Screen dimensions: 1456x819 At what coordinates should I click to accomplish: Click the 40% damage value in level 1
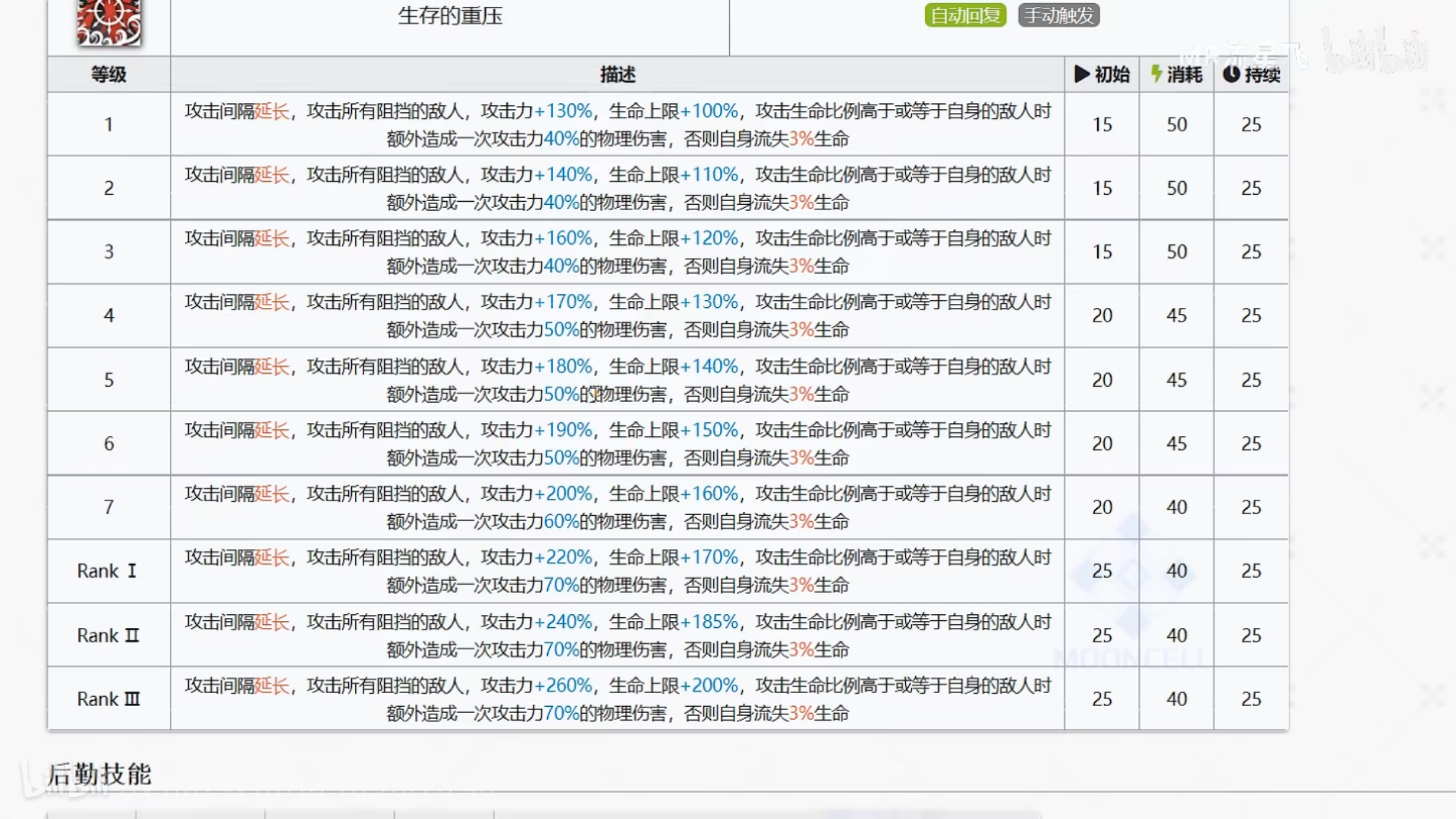pyautogui.click(x=561, y=139)
